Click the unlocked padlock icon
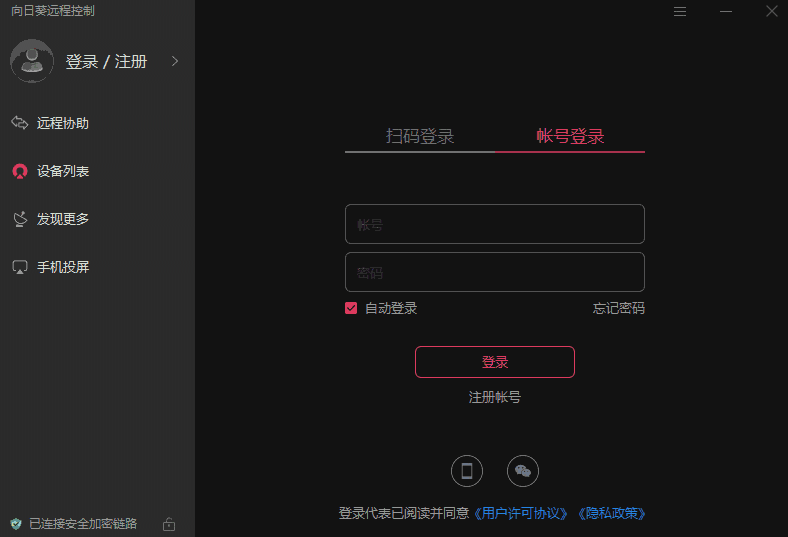 point(169,524)
